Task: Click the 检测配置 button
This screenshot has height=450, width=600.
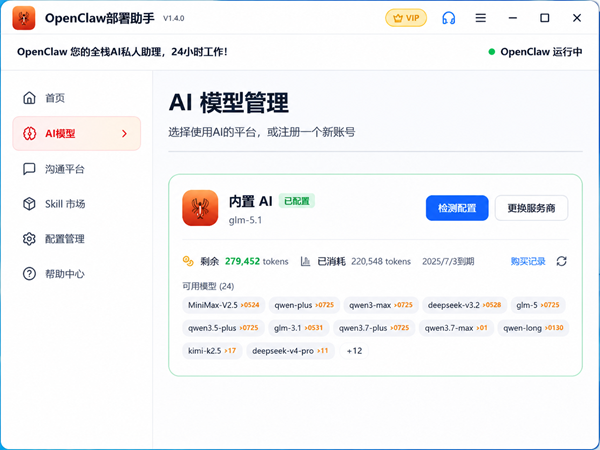Action: click(x=457, y=208)
